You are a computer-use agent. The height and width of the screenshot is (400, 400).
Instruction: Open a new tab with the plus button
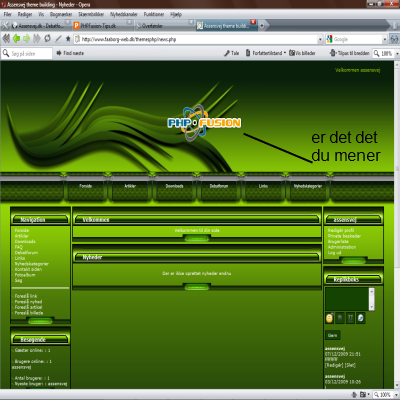[262, 26]
